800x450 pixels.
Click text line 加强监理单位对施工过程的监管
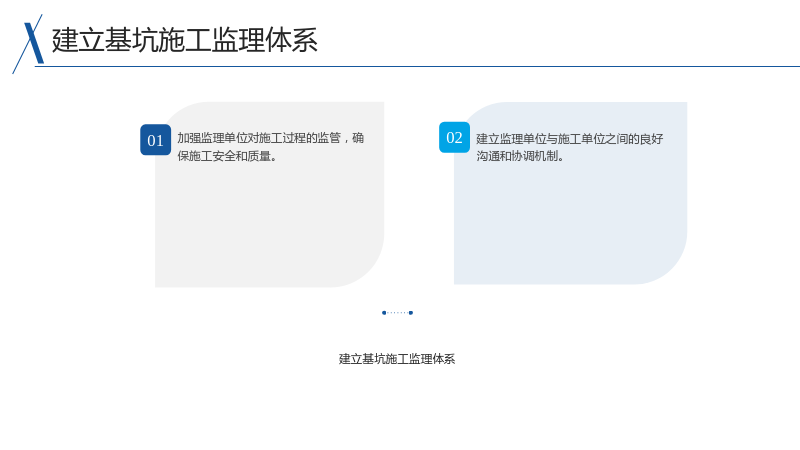coord(259,138)
